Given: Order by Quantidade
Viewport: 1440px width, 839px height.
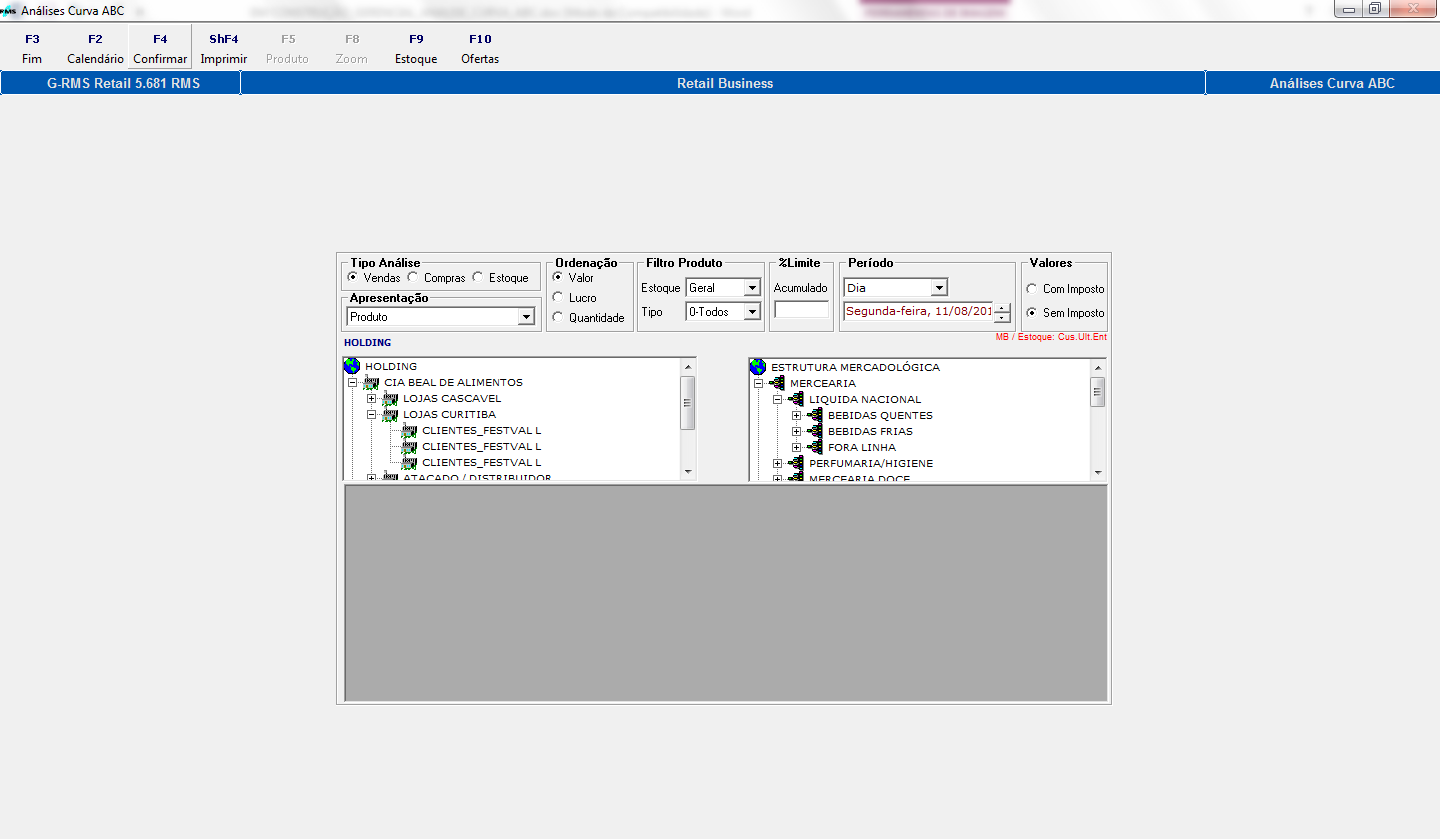Looking at the screenshot, I should tap(557, 317).
